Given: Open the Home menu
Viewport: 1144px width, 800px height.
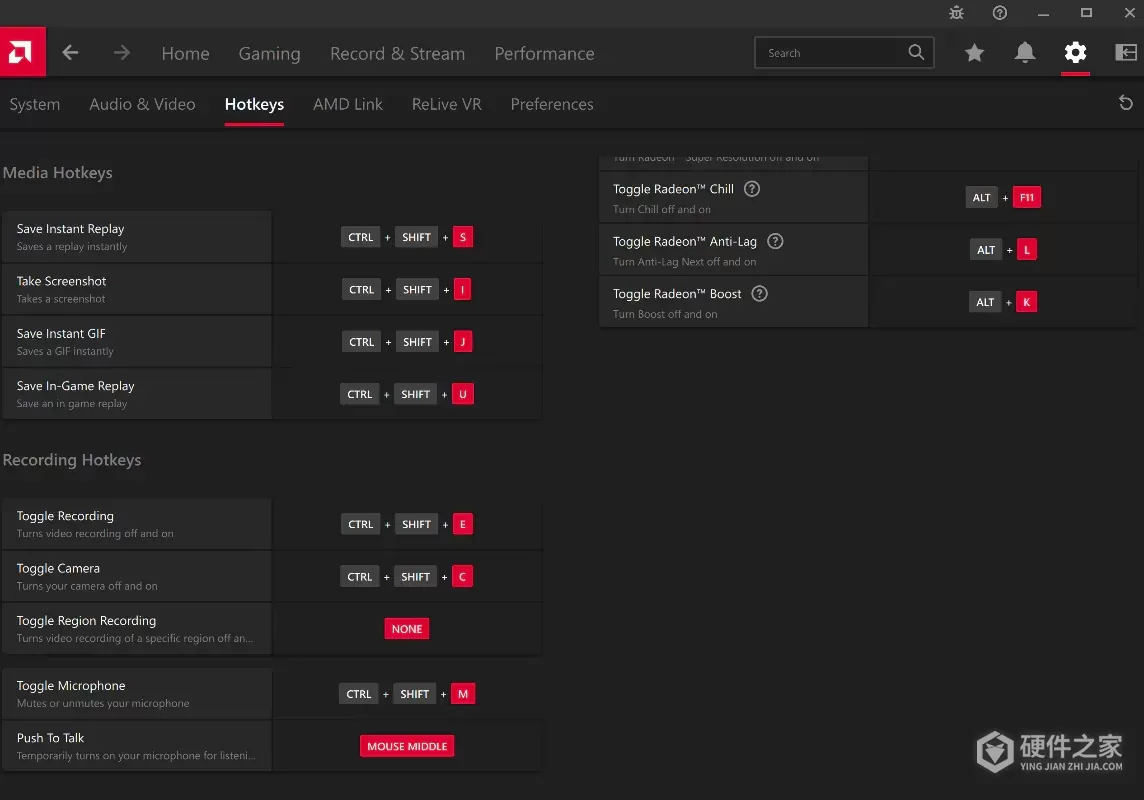Looking at the screenshot, I should point(185,53).
